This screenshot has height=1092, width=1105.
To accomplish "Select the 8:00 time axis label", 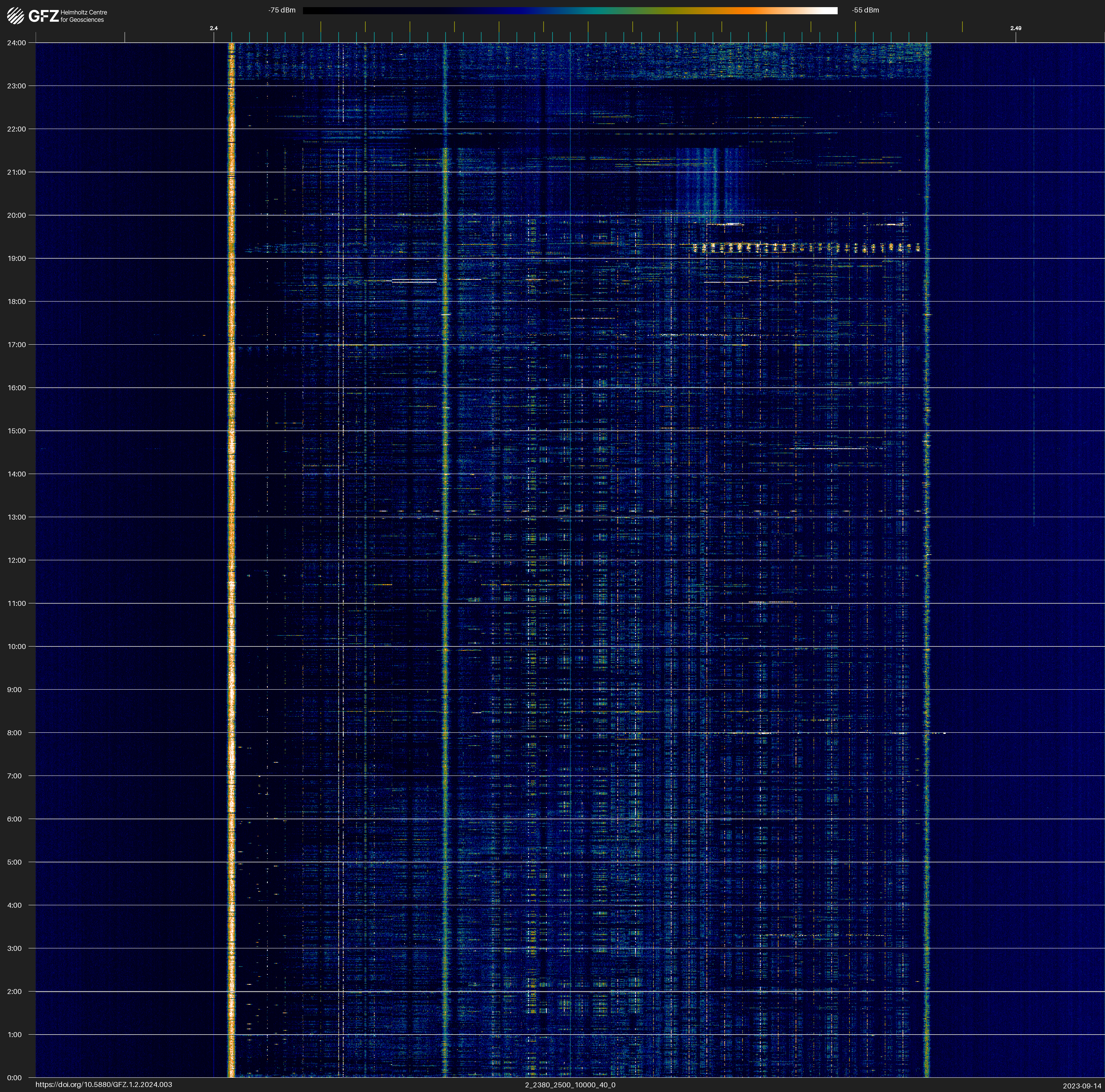I will point(15,733).
